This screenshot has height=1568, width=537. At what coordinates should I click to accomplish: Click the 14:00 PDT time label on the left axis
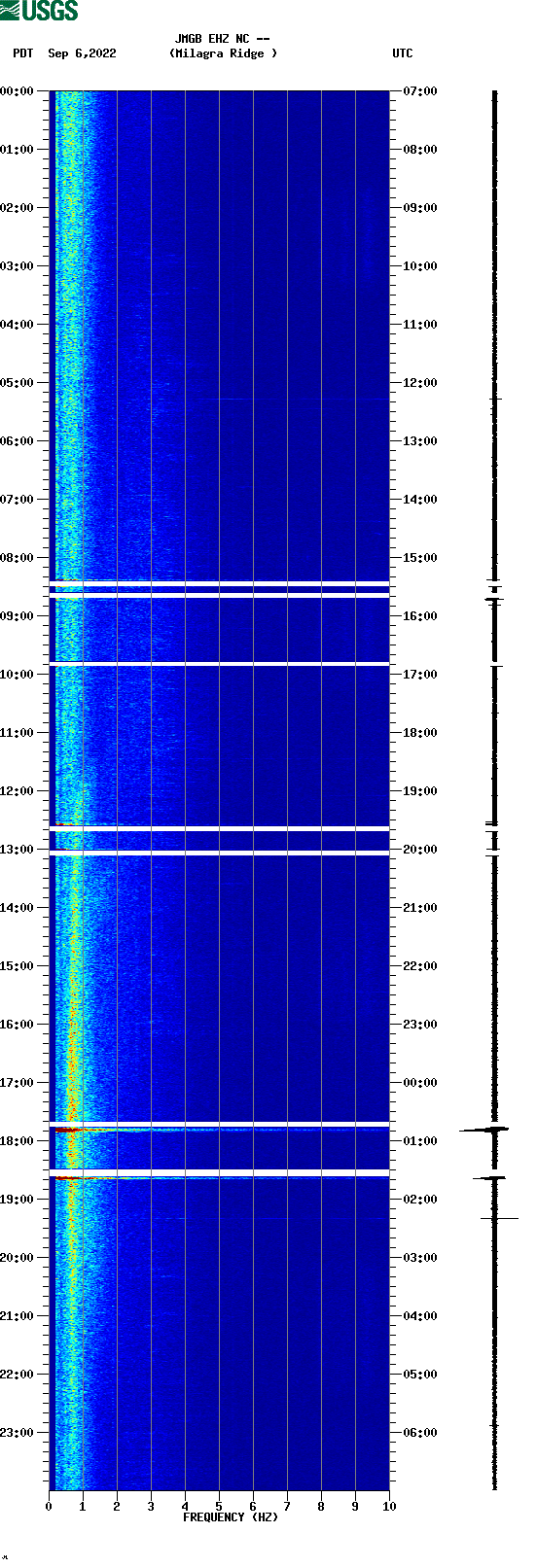point(18,908)
